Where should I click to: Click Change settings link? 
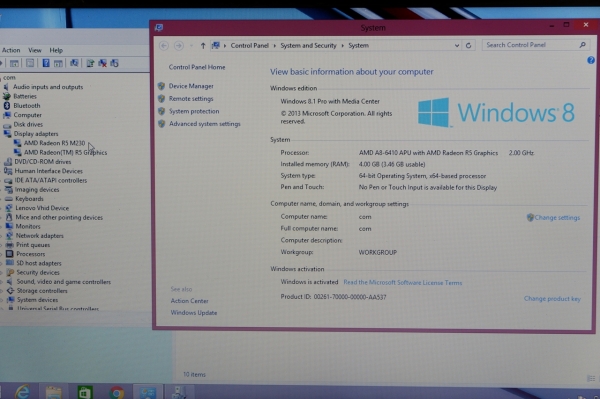[x=557, y=218]
